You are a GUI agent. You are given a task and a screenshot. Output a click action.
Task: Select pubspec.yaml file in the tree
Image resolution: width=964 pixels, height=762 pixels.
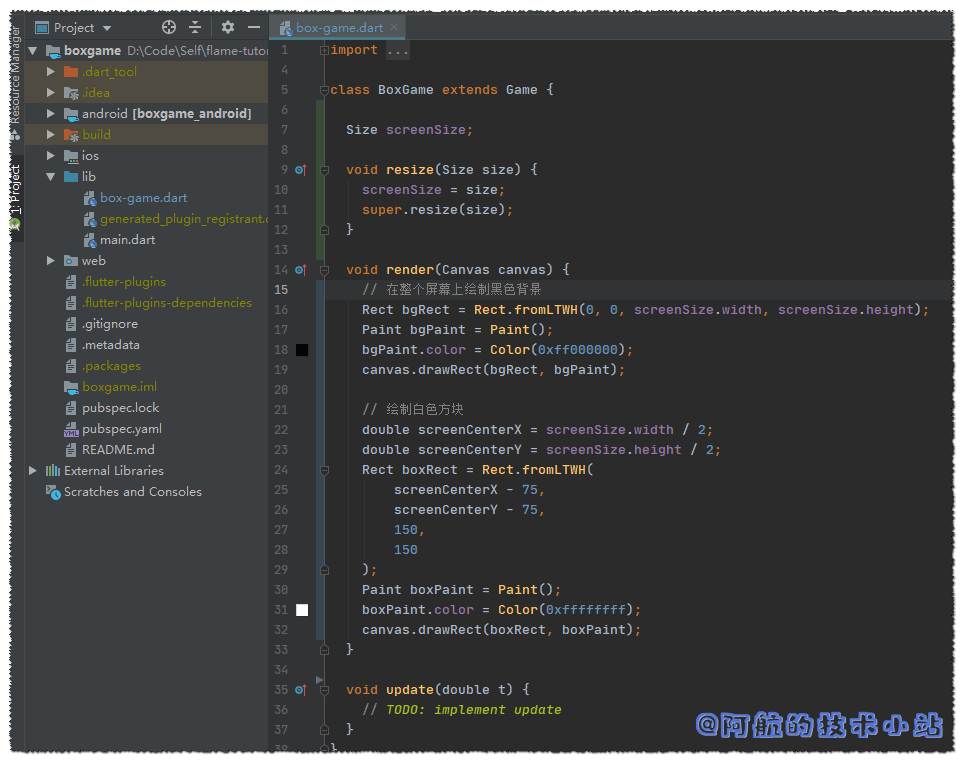(121, 429)
